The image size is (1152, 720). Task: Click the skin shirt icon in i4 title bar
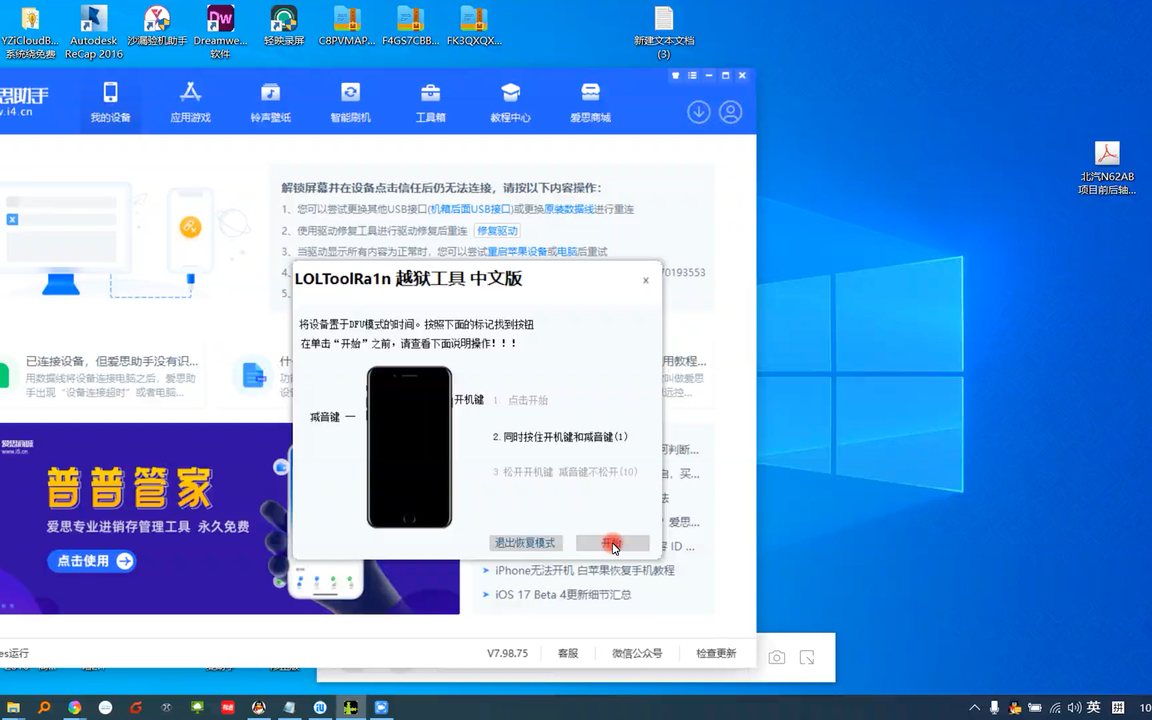(675, 76)
